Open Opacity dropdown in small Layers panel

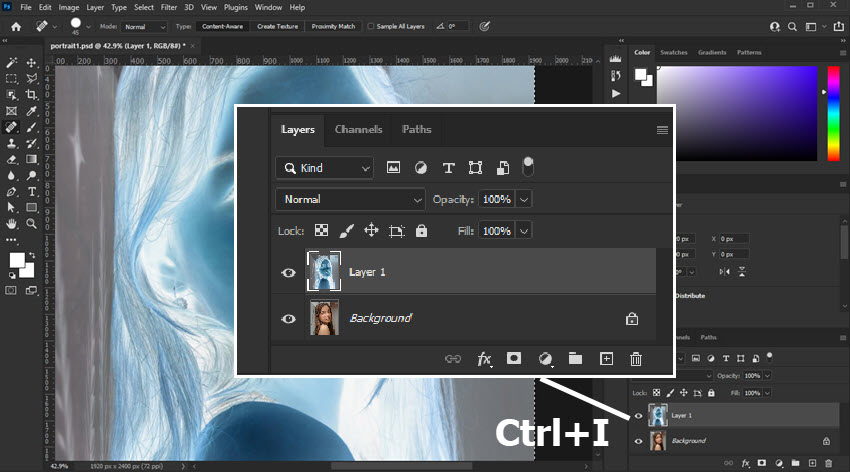(x=768, y=376)
